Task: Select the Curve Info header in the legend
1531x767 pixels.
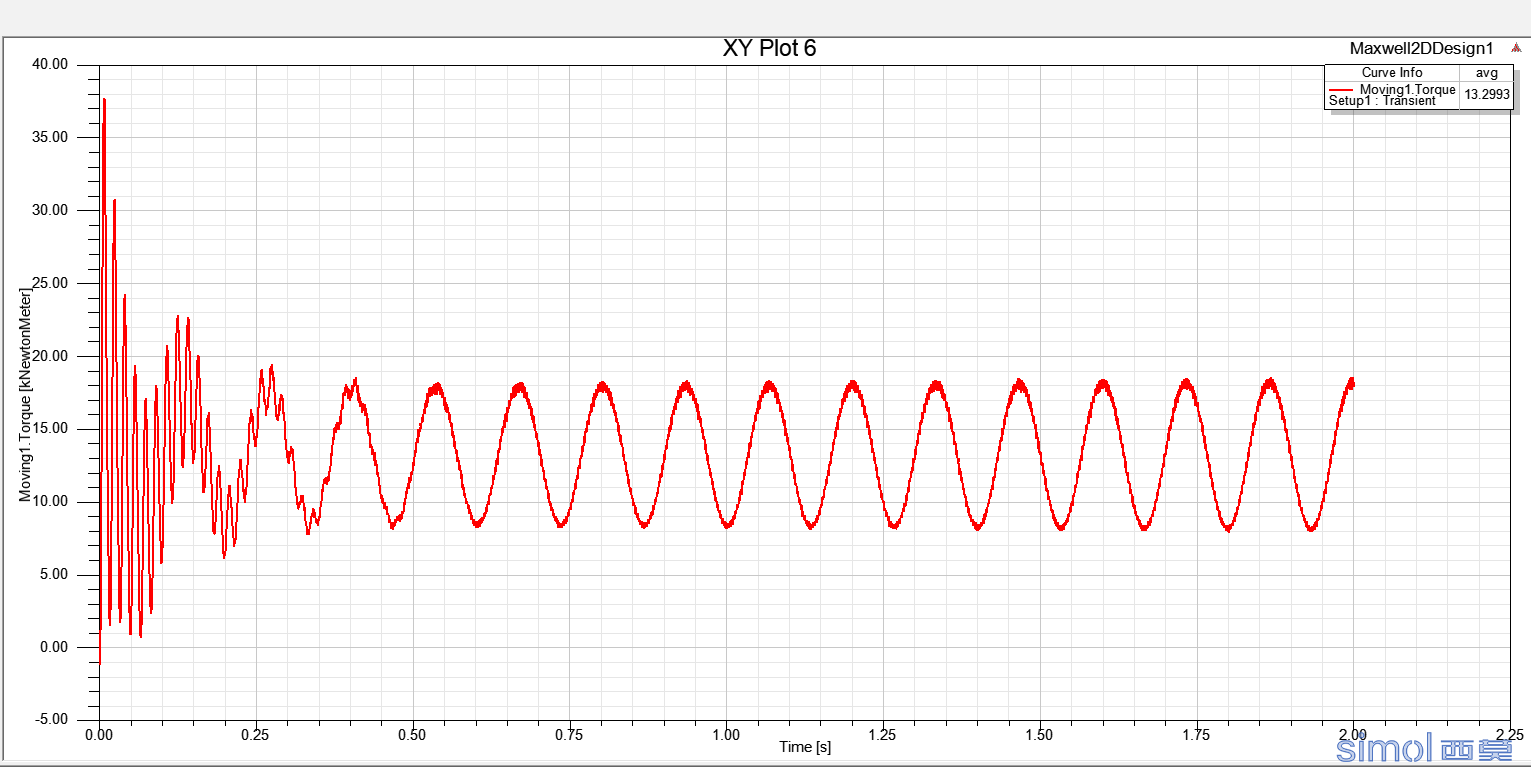Action: tap(1391, 73)
